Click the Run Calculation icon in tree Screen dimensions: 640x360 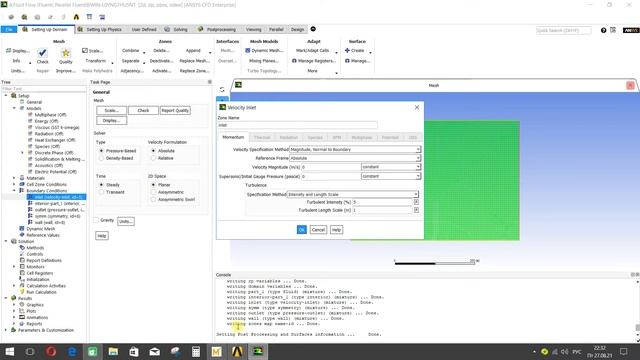click(x=22, y=292)
